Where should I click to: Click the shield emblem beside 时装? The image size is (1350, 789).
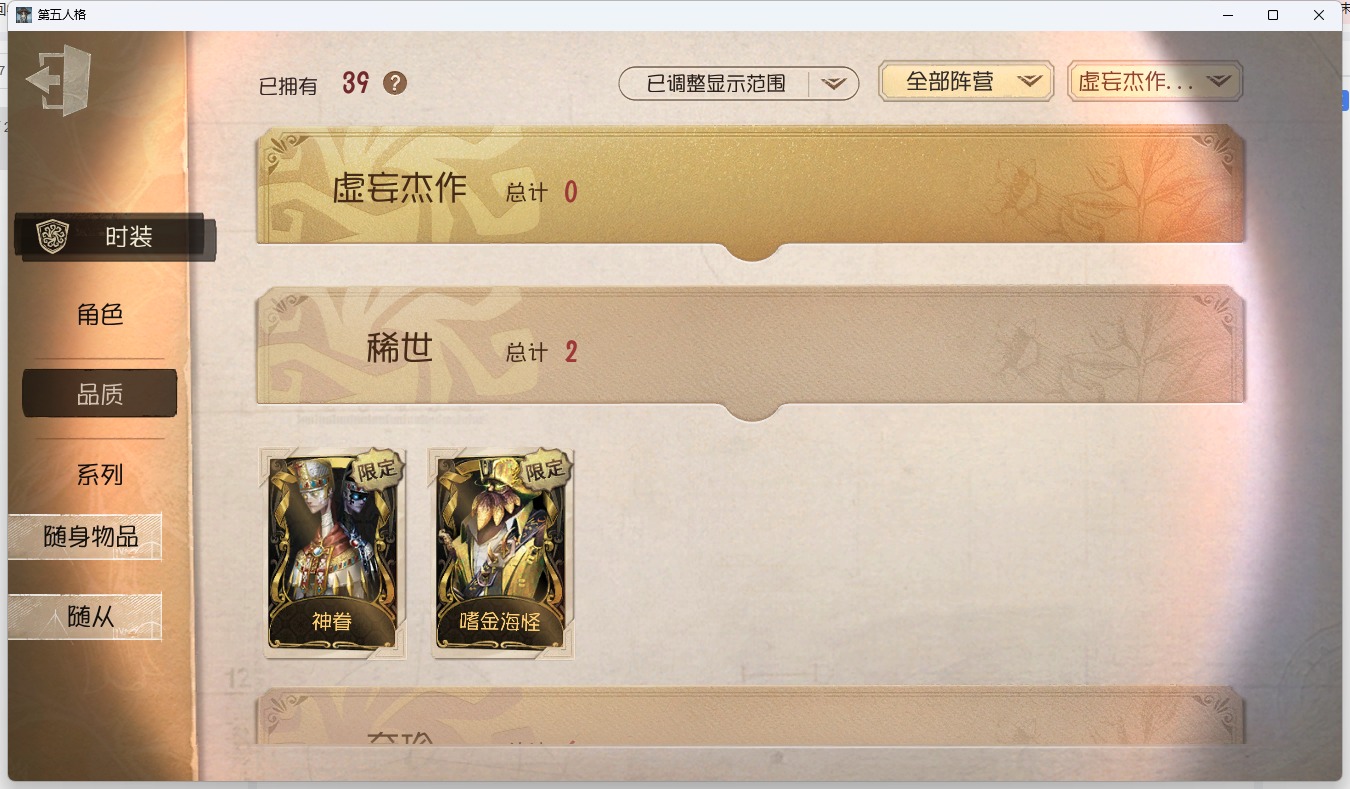(x=52, y=237)
